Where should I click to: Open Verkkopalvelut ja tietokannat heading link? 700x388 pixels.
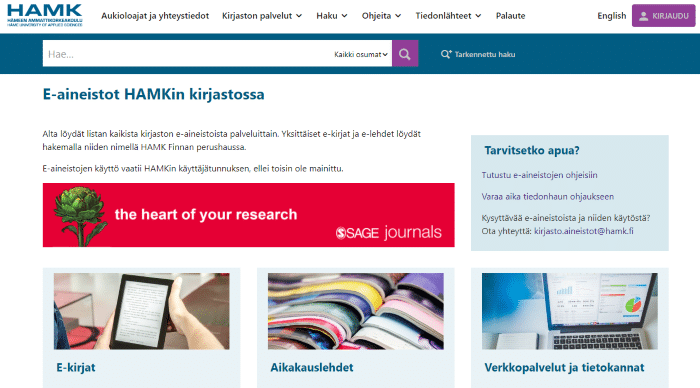[564, 367]
